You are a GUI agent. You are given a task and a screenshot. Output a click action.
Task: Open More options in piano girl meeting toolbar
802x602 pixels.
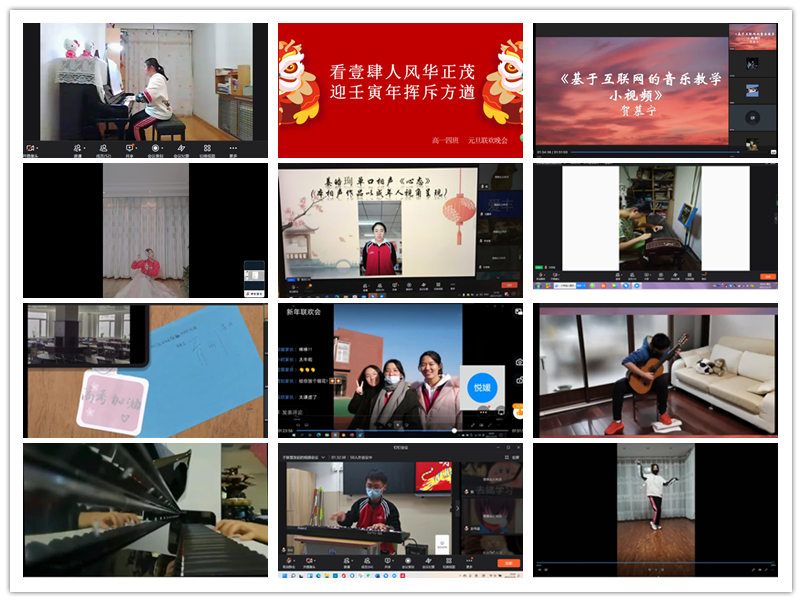[x=233, y=149]
